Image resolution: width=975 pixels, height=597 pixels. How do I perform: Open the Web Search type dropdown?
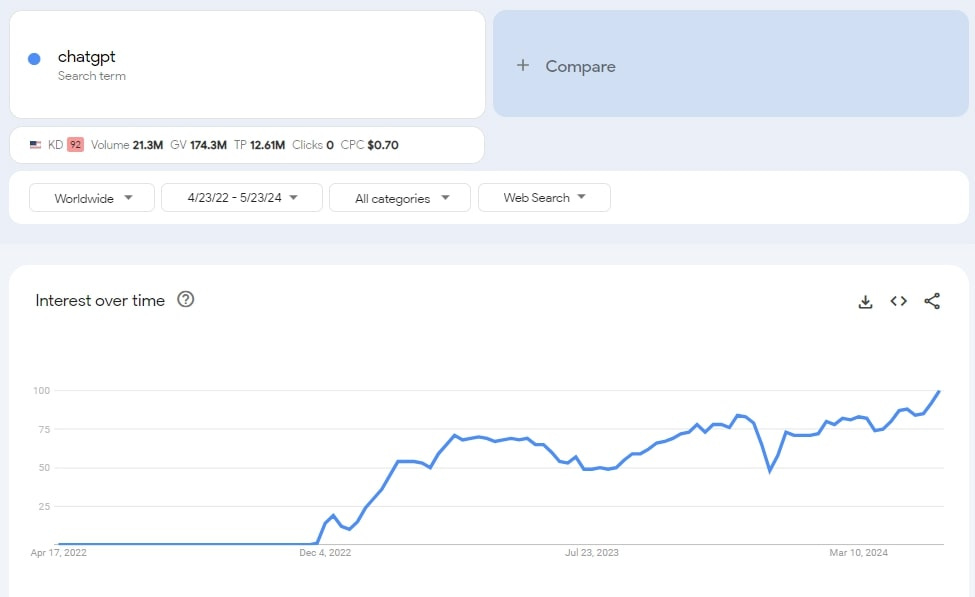(x=544, y=198)
